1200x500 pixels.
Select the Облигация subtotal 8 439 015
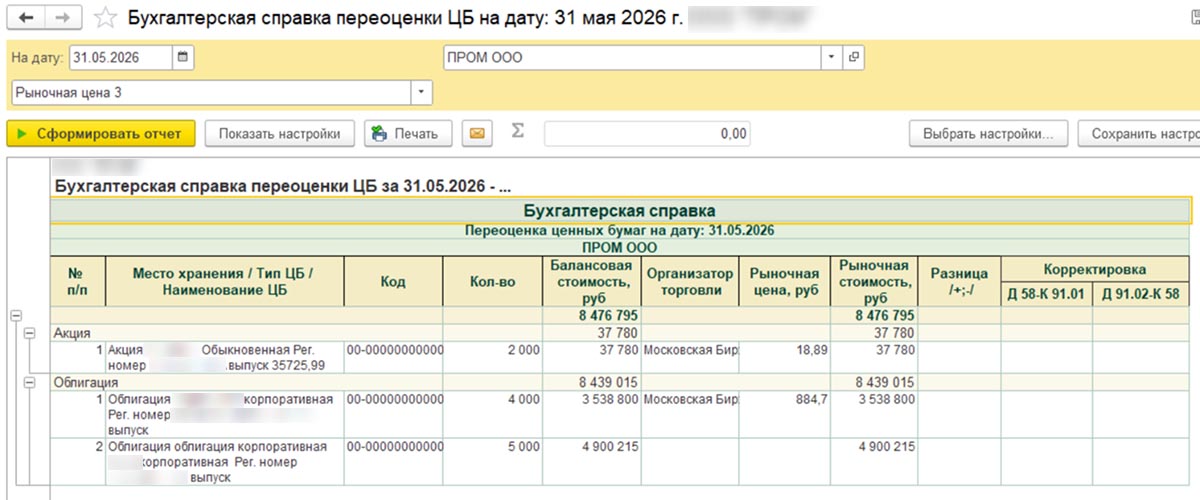[x=590, y=382]
